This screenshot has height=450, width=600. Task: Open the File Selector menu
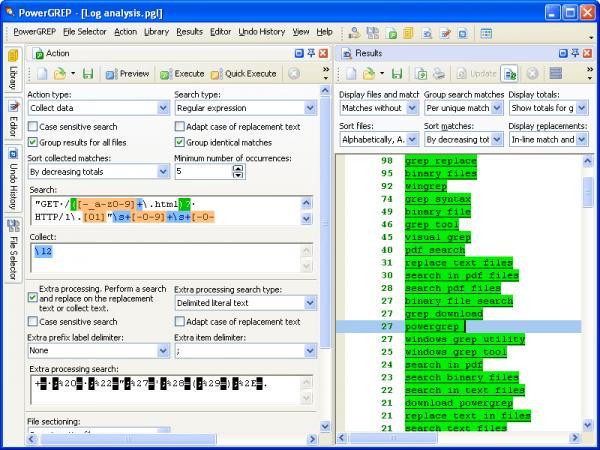85,32
